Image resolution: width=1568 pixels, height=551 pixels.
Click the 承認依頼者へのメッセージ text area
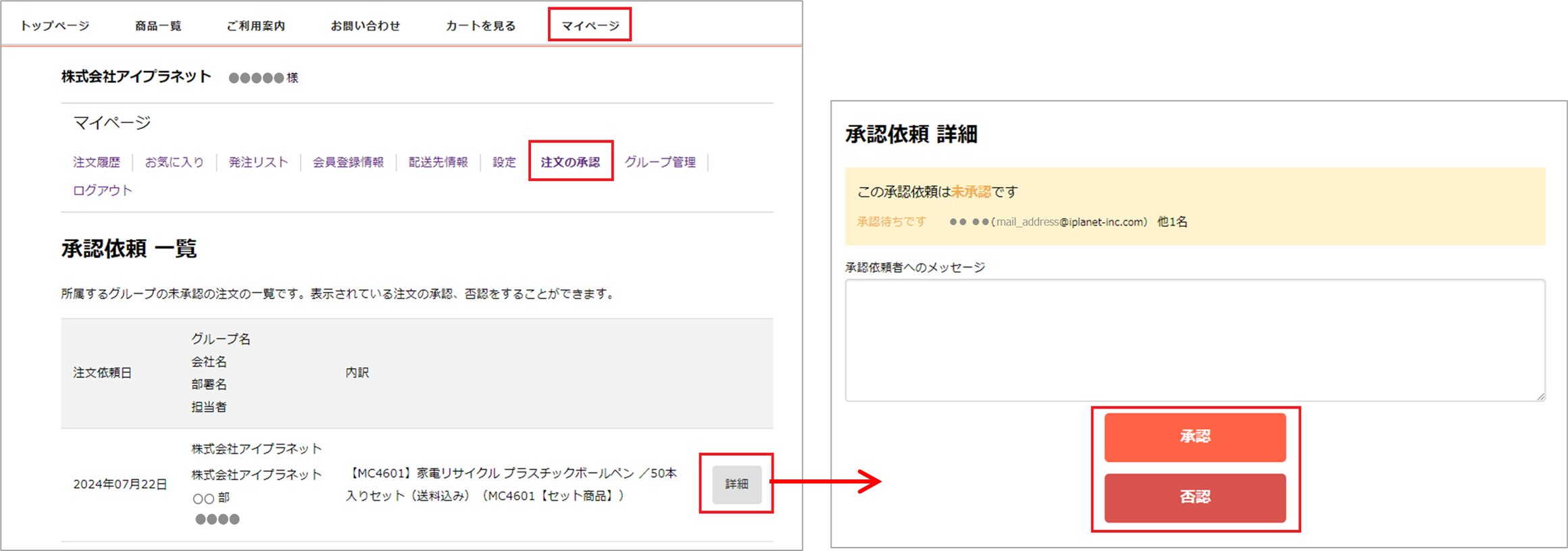[1194, 340]
